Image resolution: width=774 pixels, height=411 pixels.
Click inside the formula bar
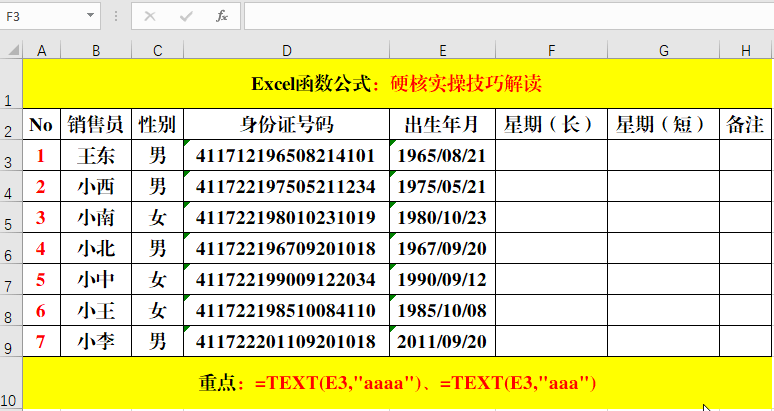(x=509, y=16)
